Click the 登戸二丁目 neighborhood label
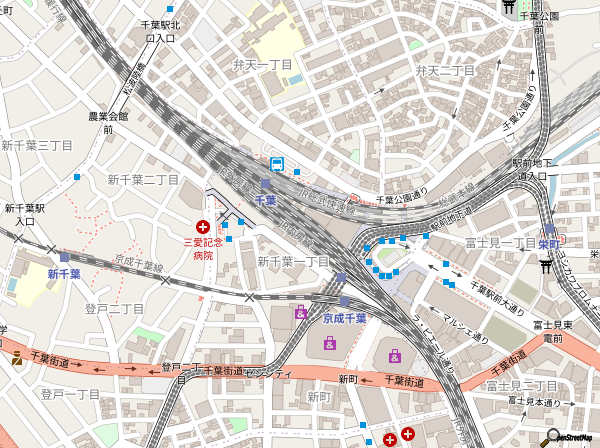This screenshot has width=600, height=448. click(114, 308)
